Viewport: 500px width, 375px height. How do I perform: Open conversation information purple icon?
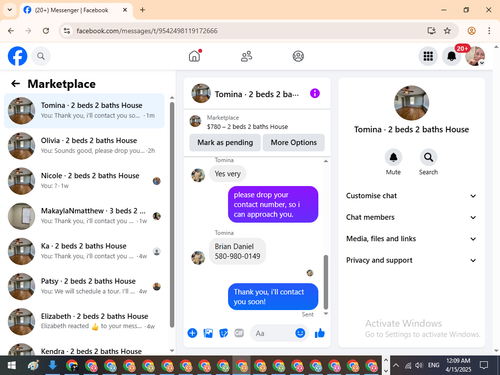315,93
